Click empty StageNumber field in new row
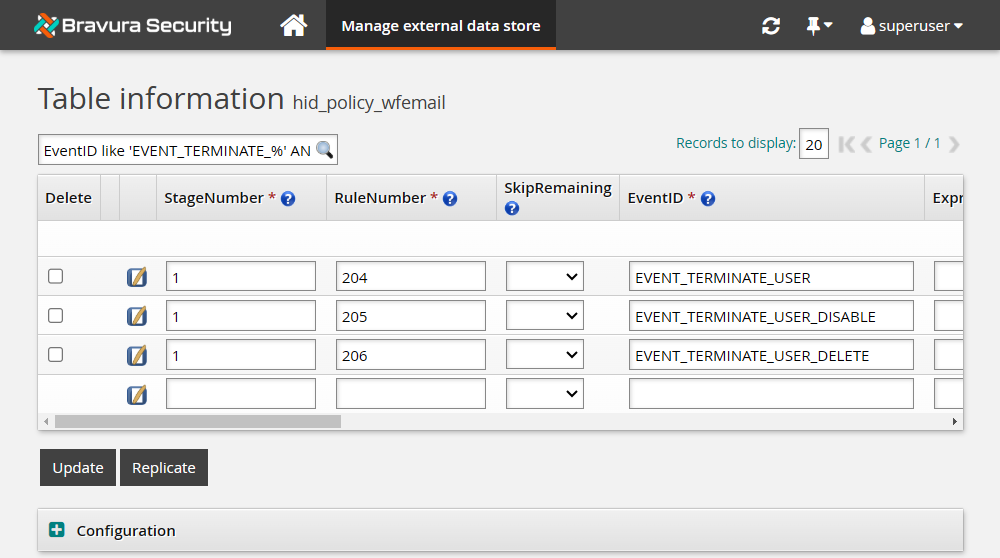The image size is (1000, 558). [240, 393]
